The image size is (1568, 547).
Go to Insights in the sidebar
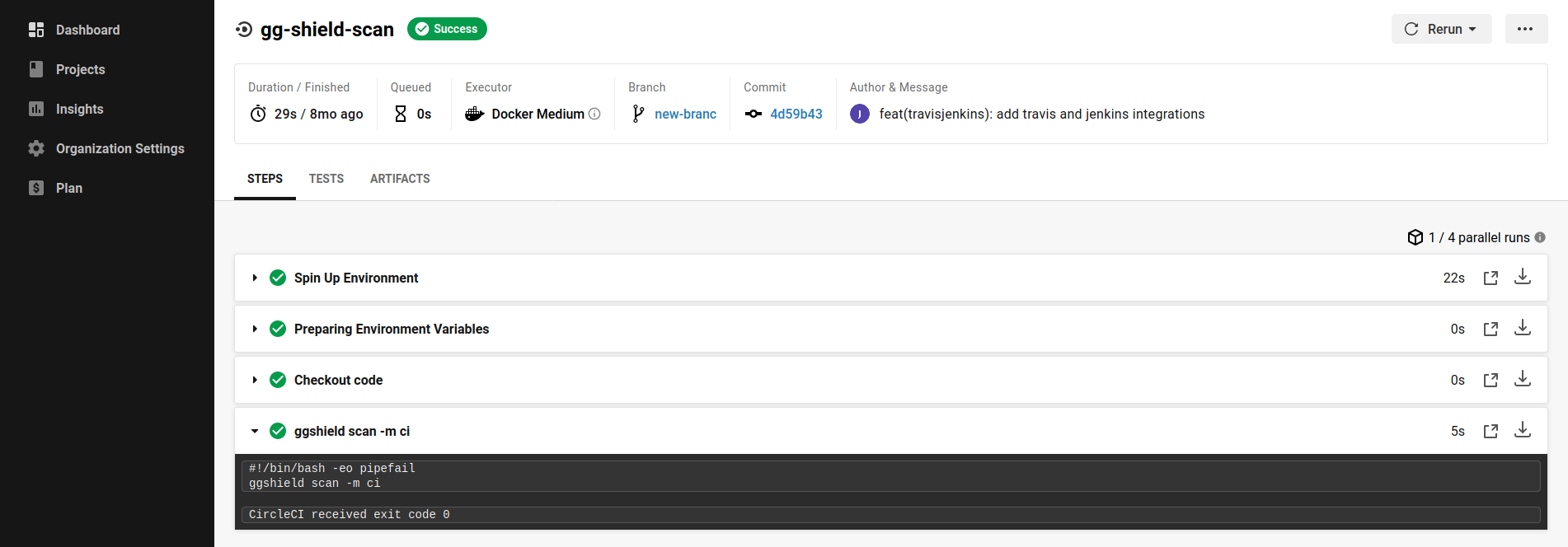pos(79,109)
